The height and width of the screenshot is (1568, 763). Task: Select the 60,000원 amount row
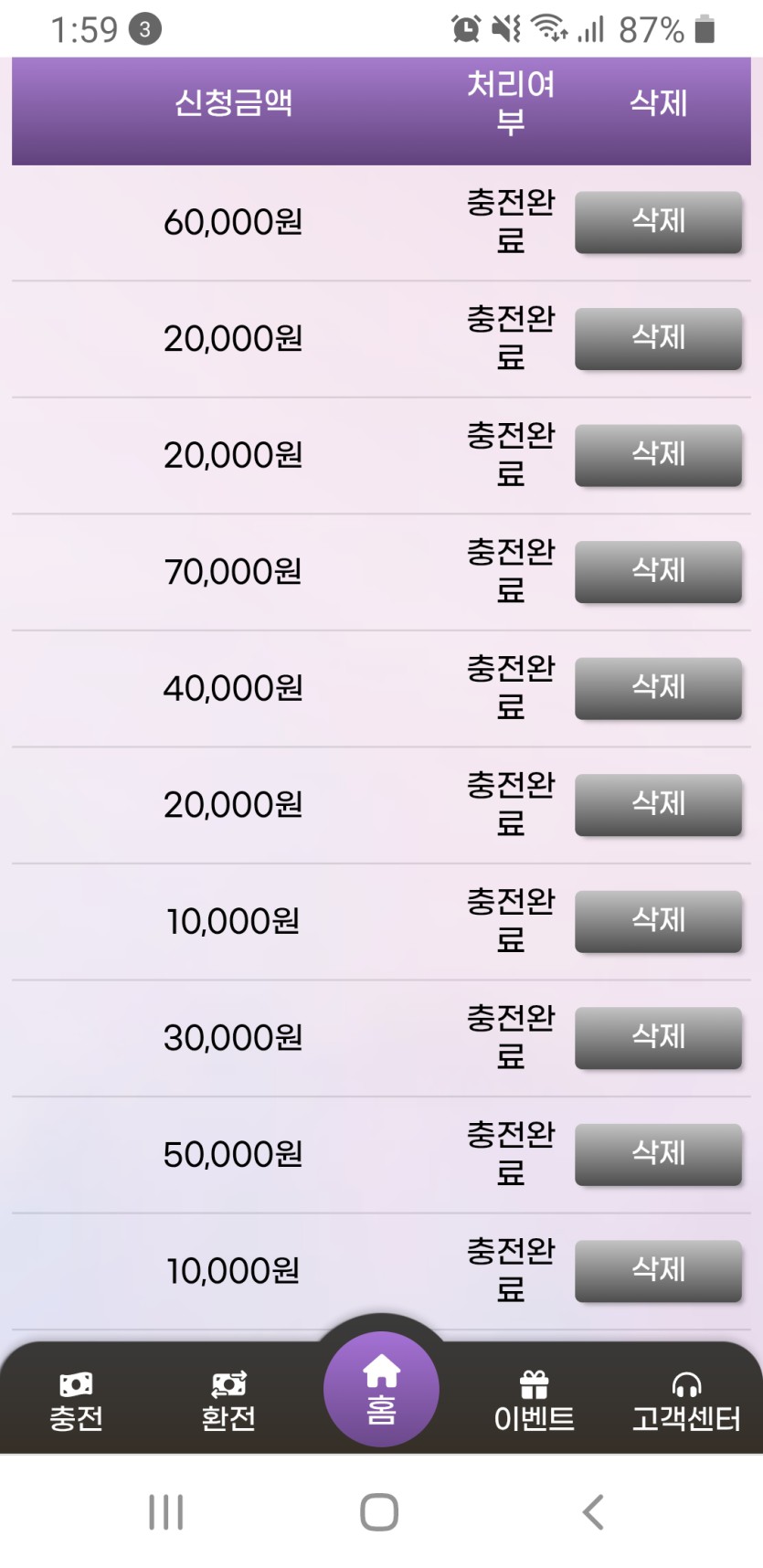(233, 222)
